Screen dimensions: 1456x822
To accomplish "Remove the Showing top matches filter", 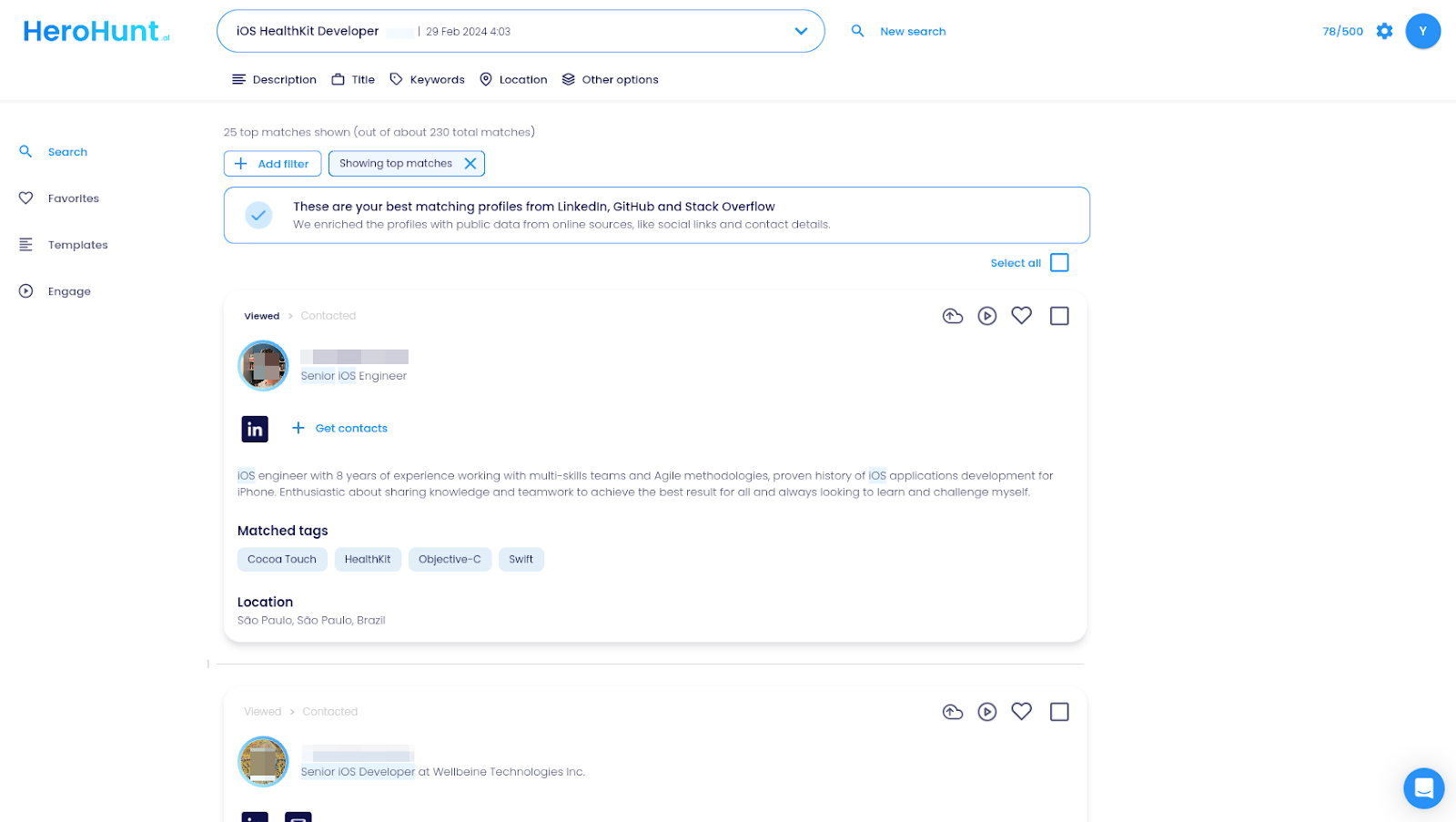I will pos(470,164).
